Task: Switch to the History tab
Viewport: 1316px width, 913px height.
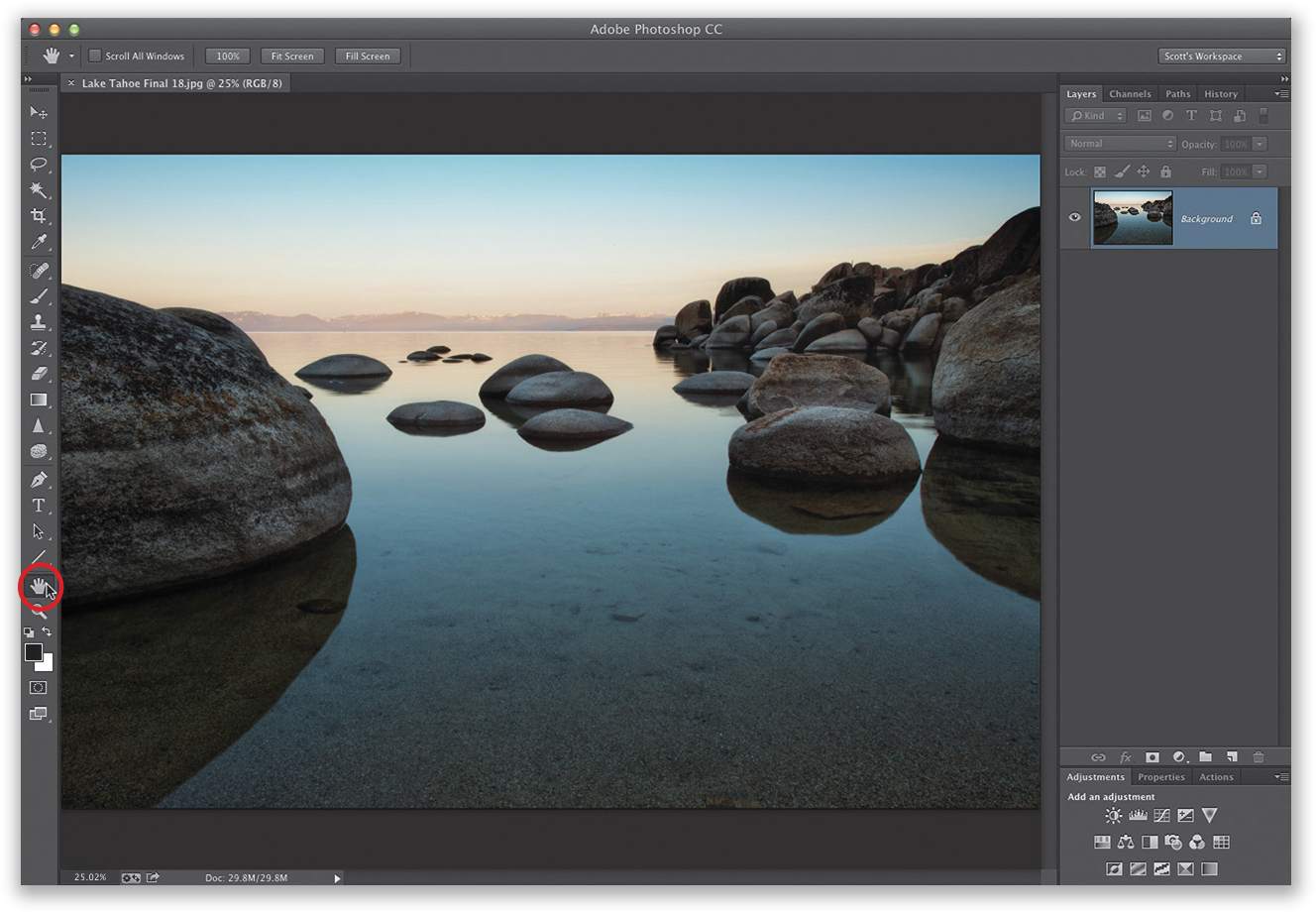Action: point(1221,94)
